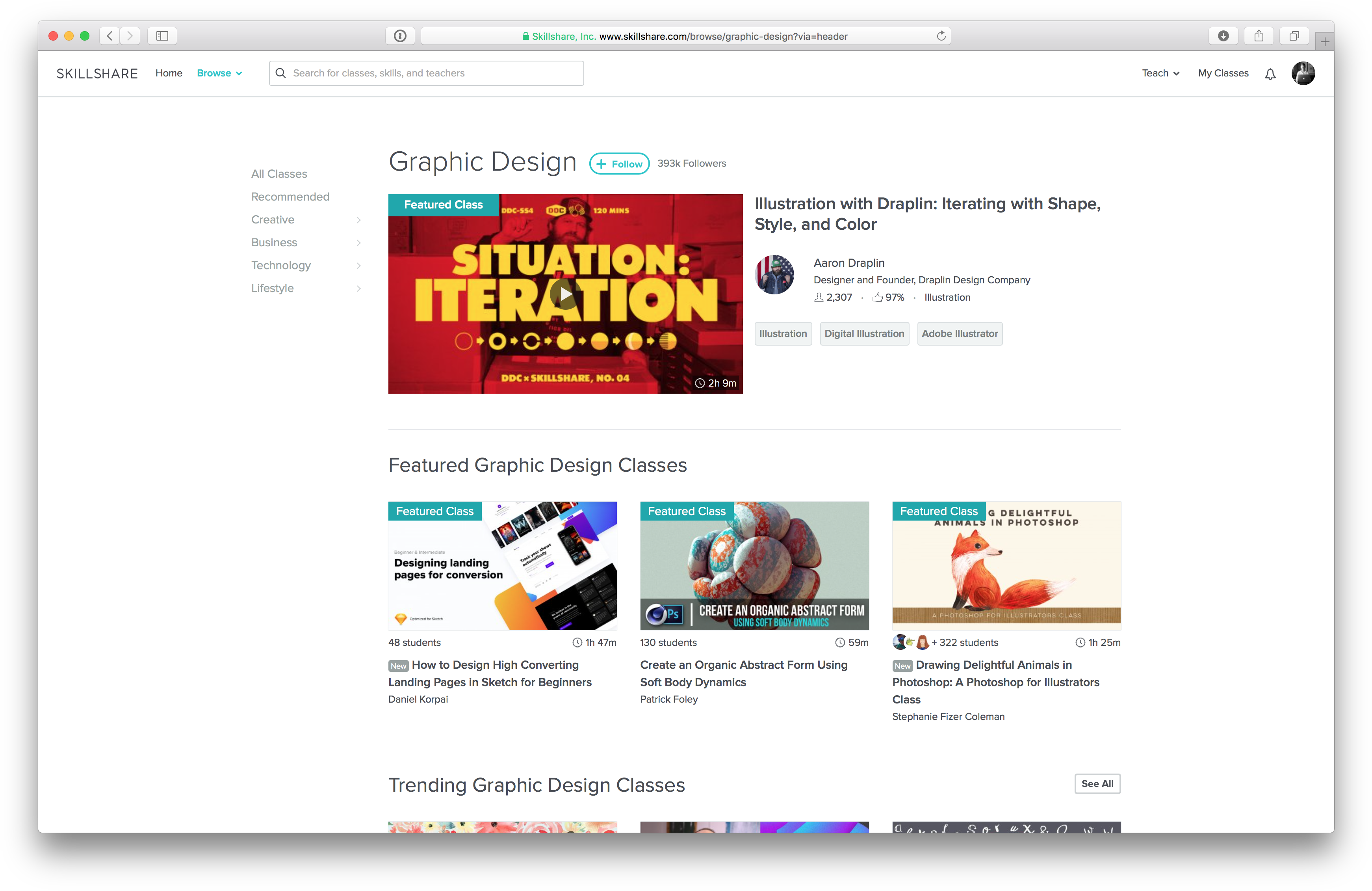Click the fox illustration class thumbnail
The image size is (1372, 891).
(1006, 566)
